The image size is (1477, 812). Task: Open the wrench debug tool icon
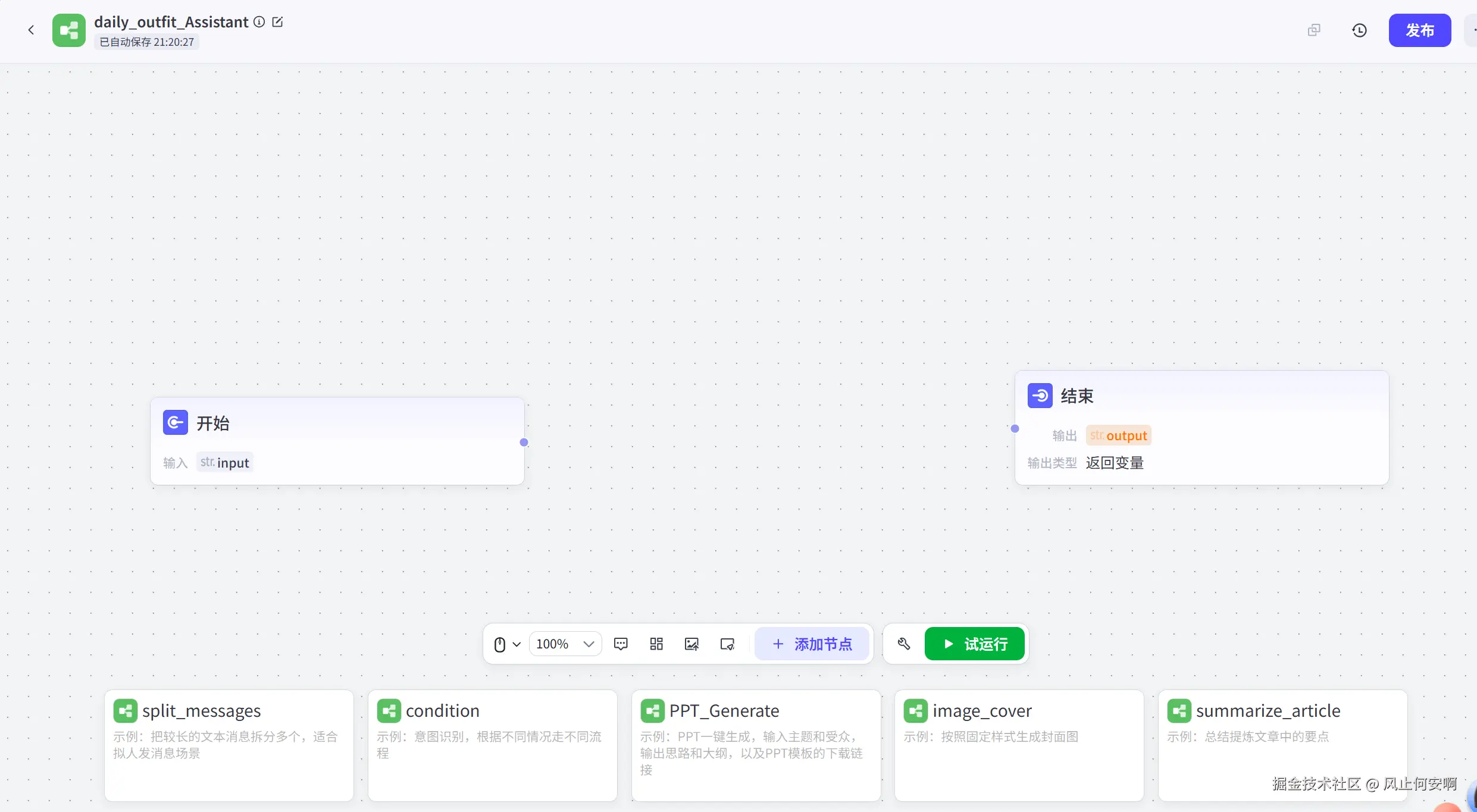point(904,644)
